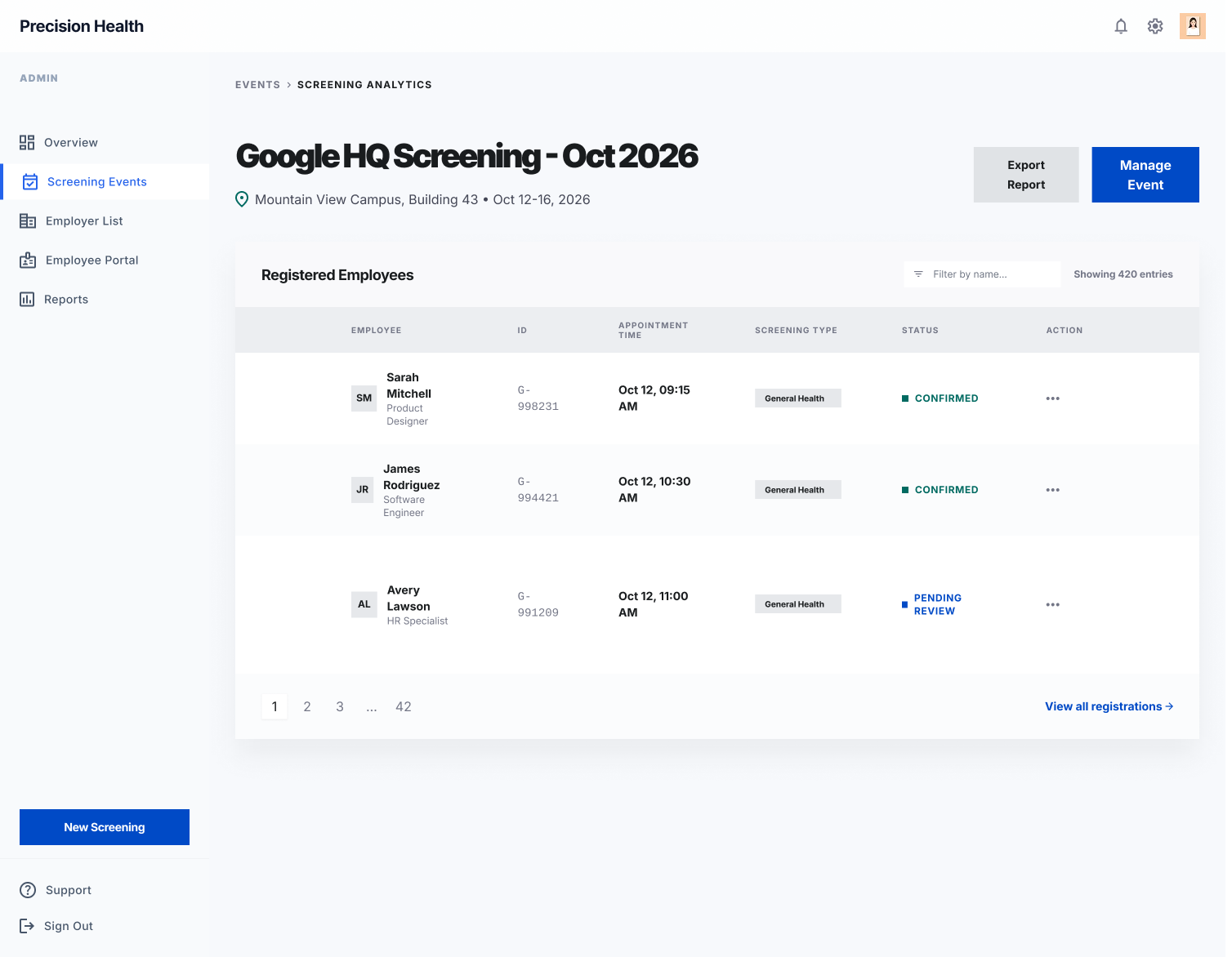
Task: Go to pagination page 1
Action: point(275,706)
